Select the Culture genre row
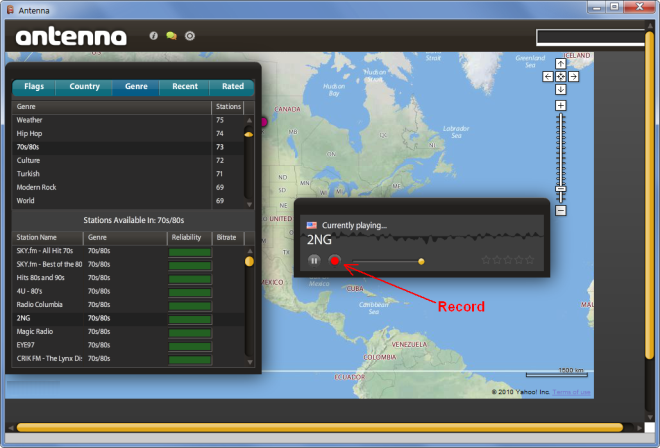Image resolution: width=660 pixels, height=448 pixels. (x=128, y=160)
